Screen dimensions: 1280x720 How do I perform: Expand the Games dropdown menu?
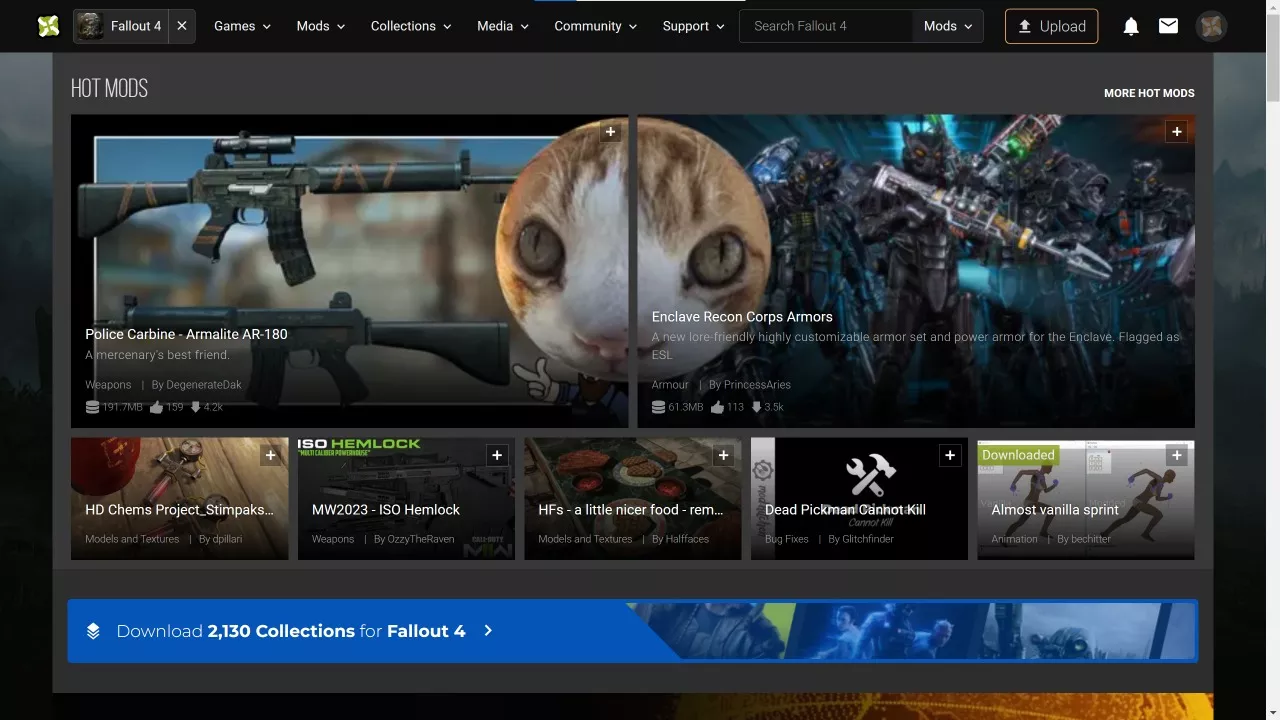click(242, 26)
